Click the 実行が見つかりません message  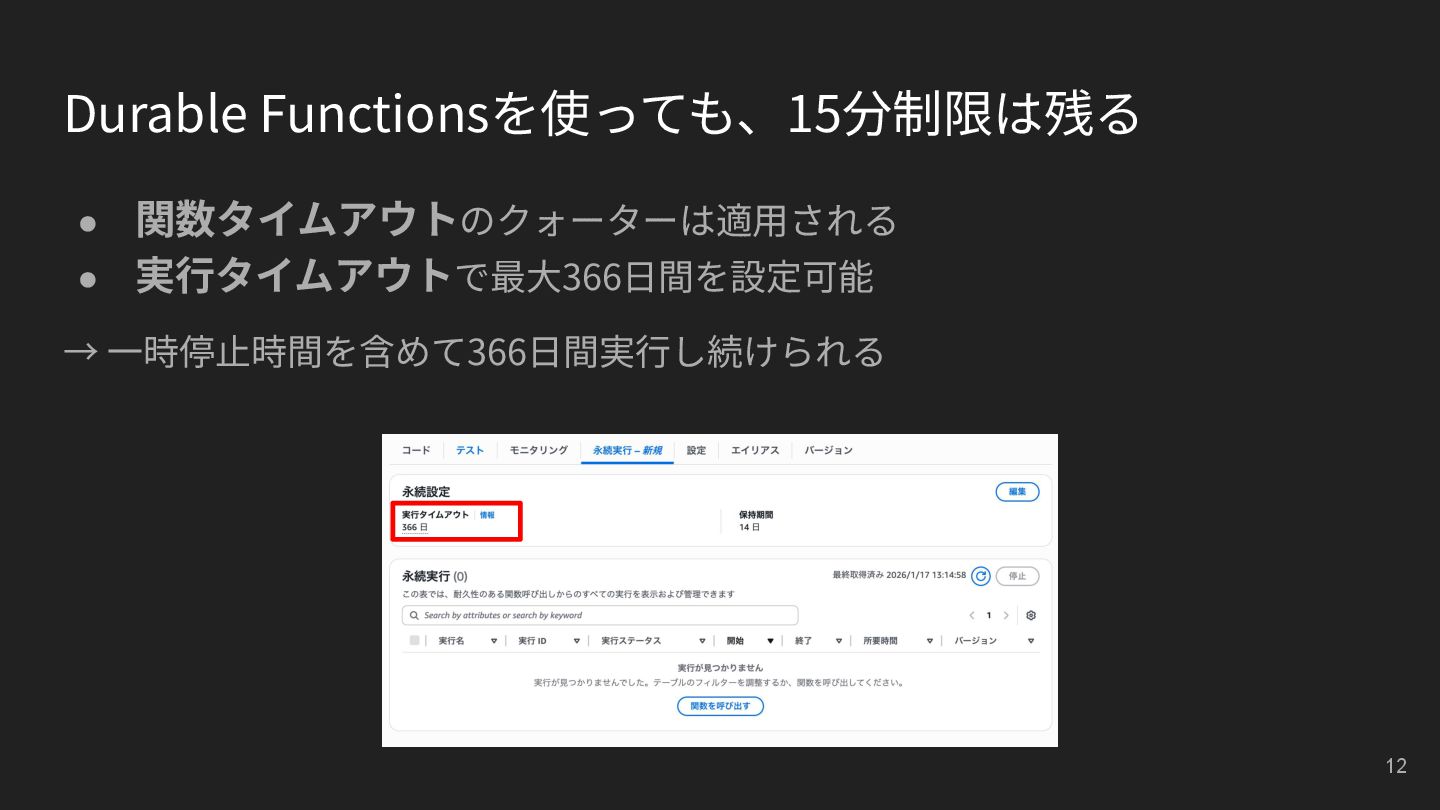720,667
